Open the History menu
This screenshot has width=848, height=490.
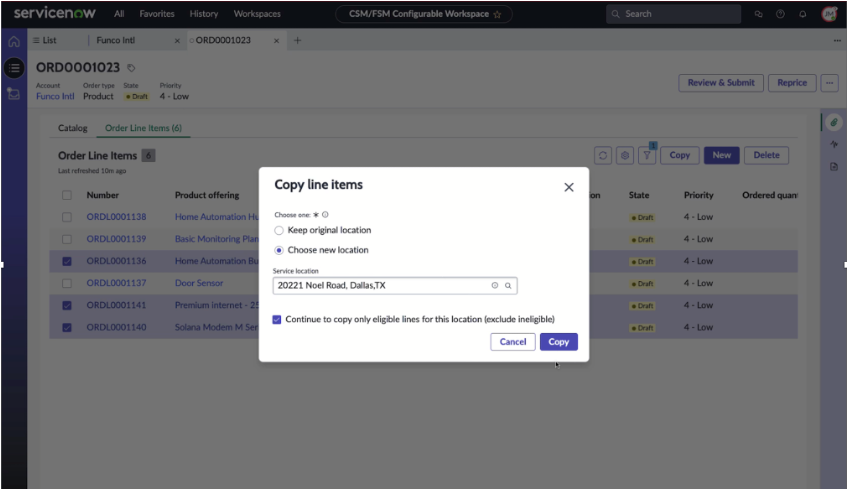(204, 14)
